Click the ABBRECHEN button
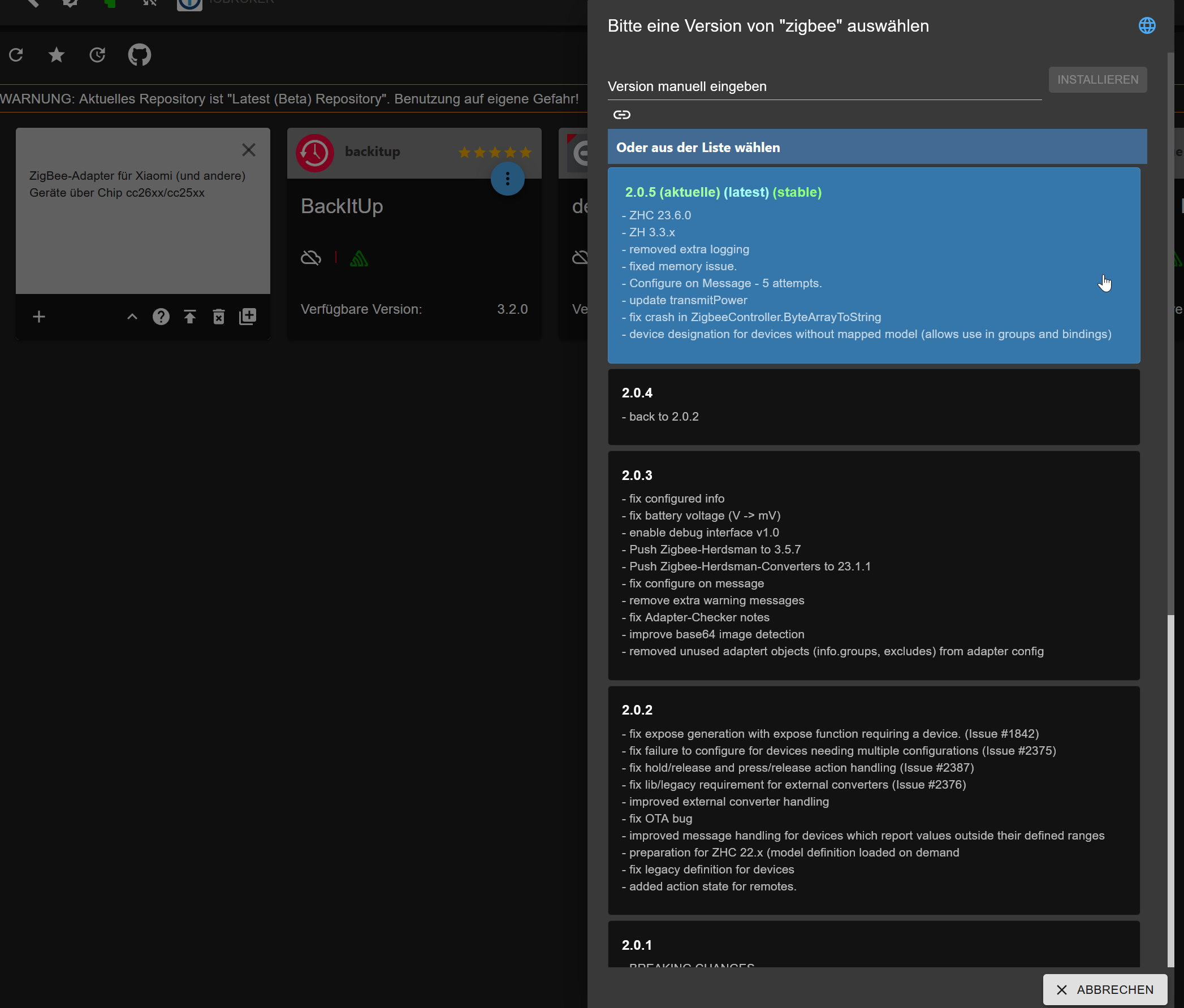The width and height of the screenshot is (1184, 1008). point(1104,989)
